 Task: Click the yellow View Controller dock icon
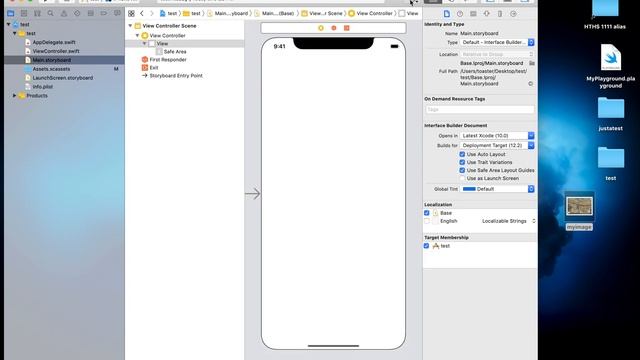321,28
